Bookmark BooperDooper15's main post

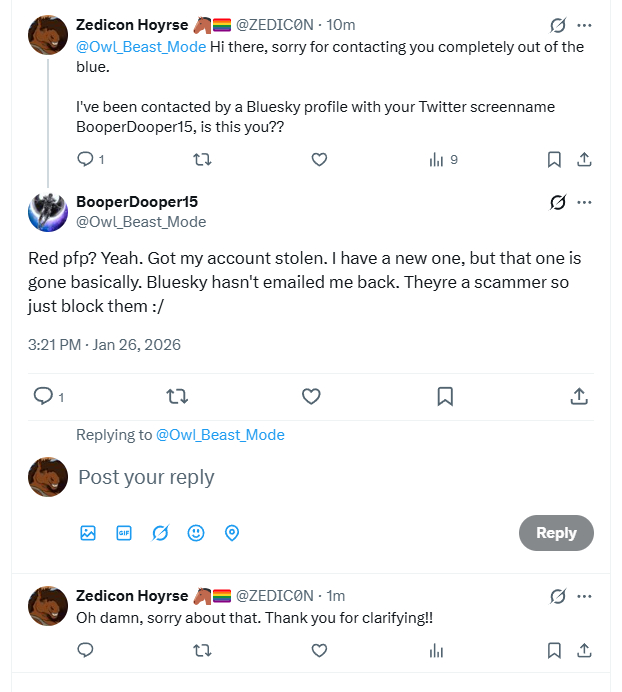(445, 397)
